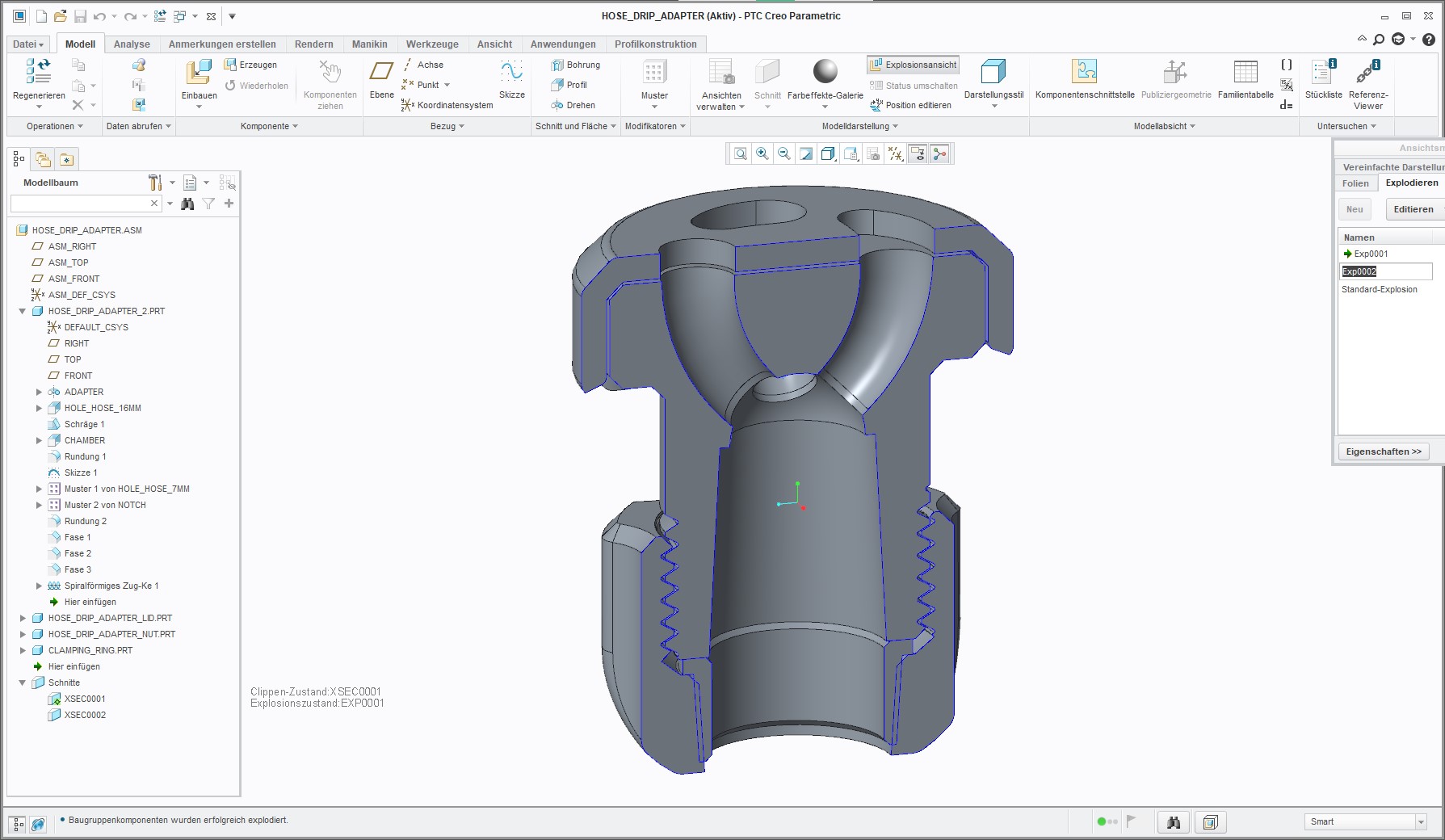Click the Editieren button
1445x840 pixels.
(x=1415, y=209)
